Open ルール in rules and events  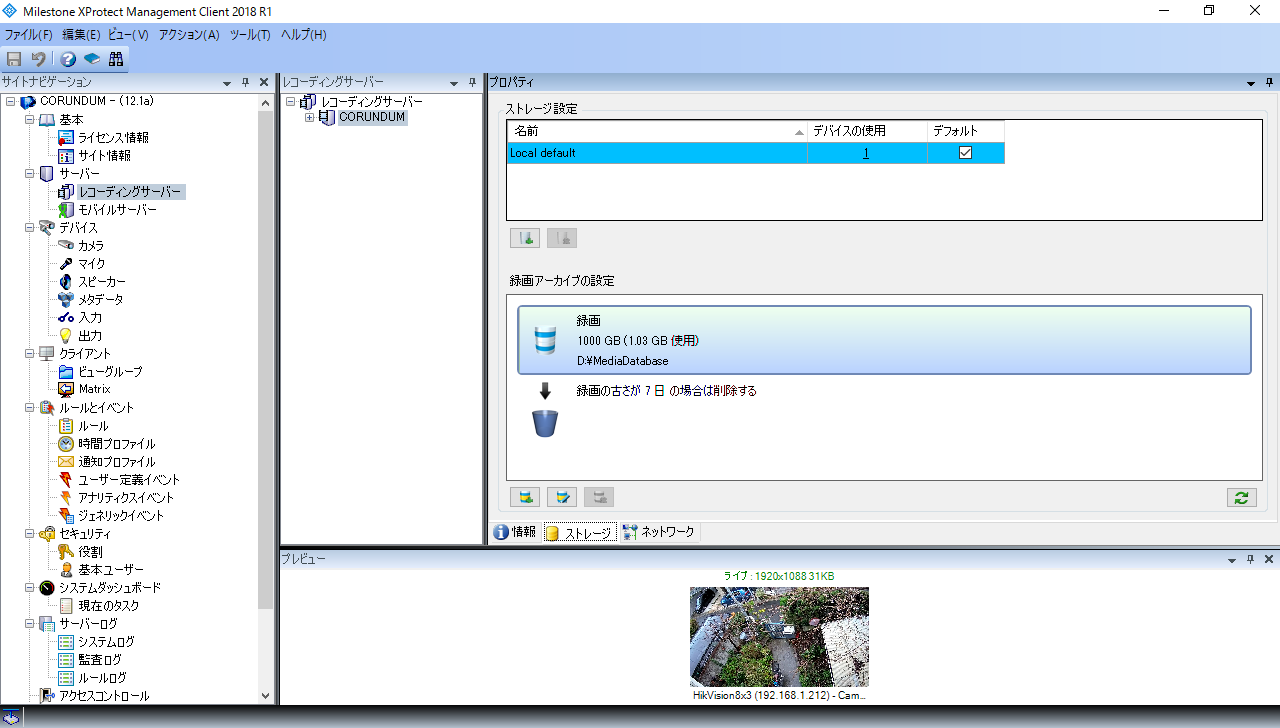click(x=93, y=426)
